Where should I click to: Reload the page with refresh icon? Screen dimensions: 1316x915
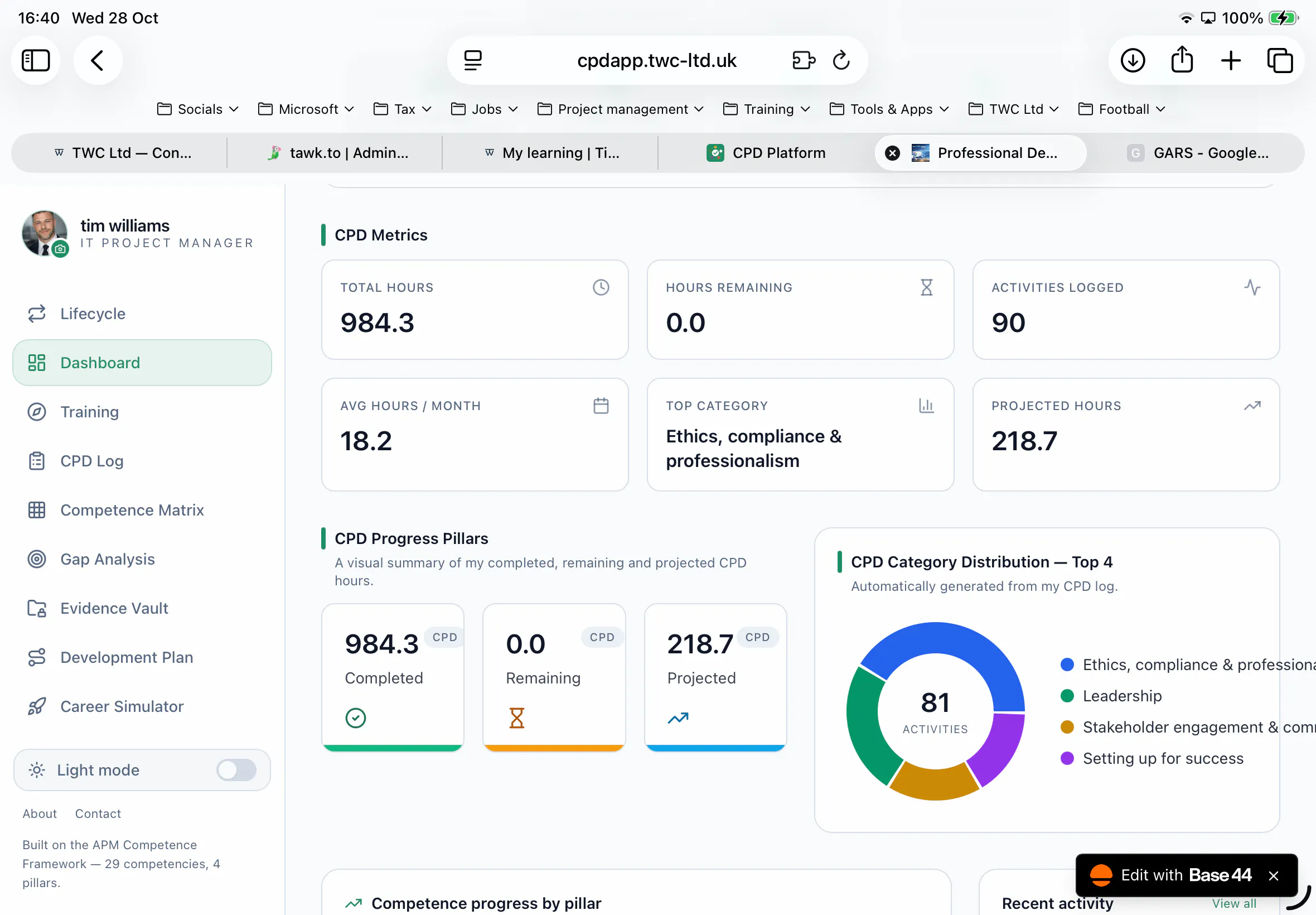pyautogui.click(x=841, y=60)
